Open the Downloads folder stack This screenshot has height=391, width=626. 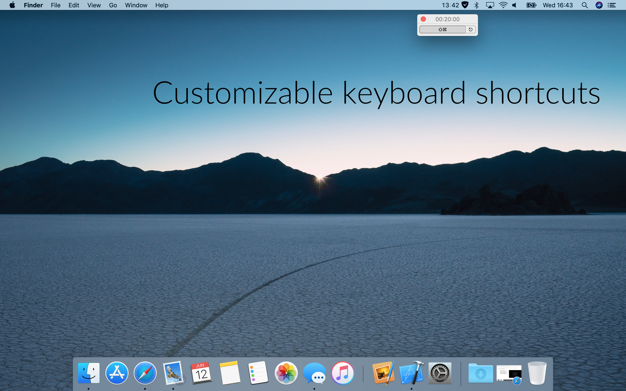click(480, 373)
